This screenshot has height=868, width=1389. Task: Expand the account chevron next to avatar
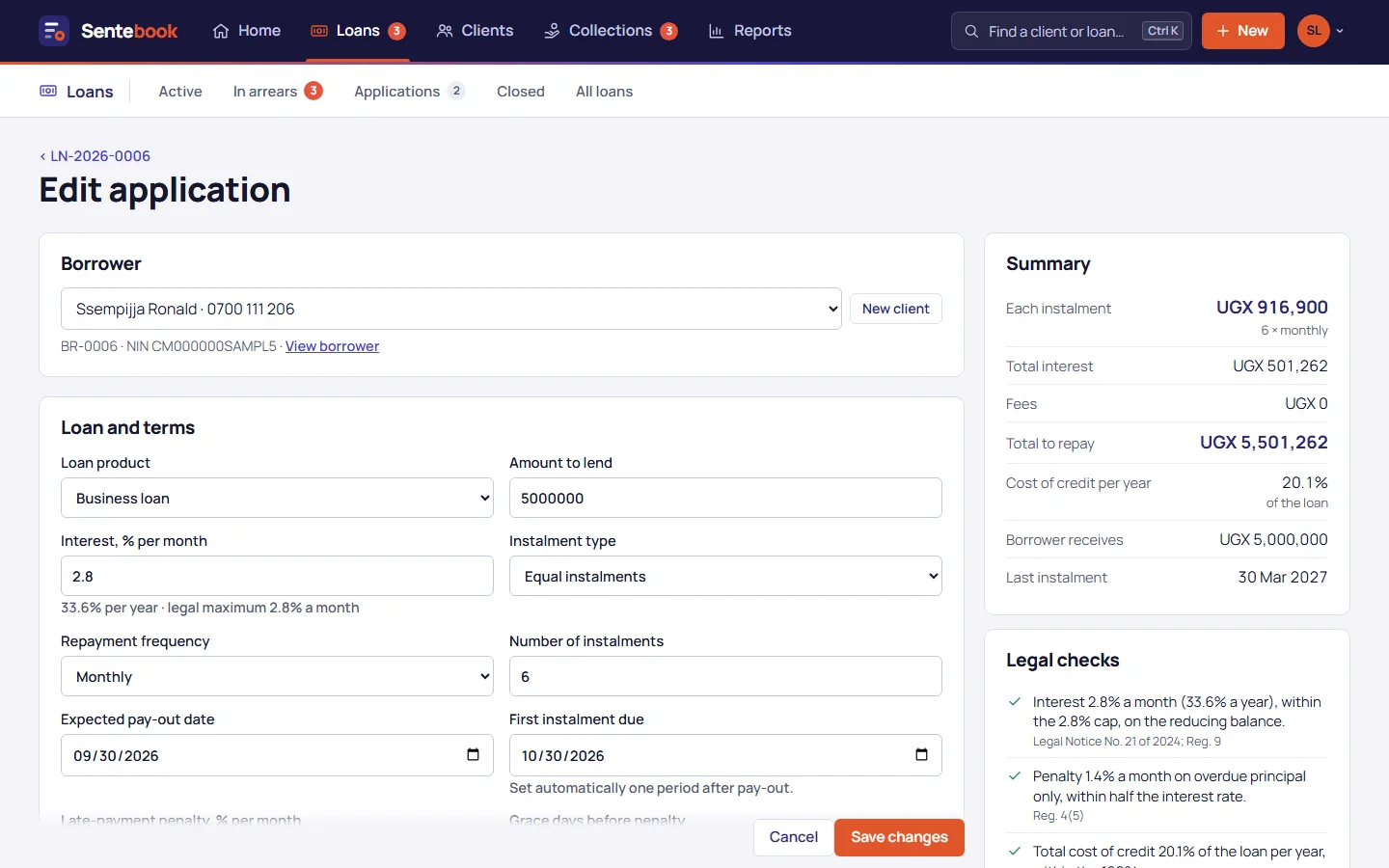tap(1340, 31)
